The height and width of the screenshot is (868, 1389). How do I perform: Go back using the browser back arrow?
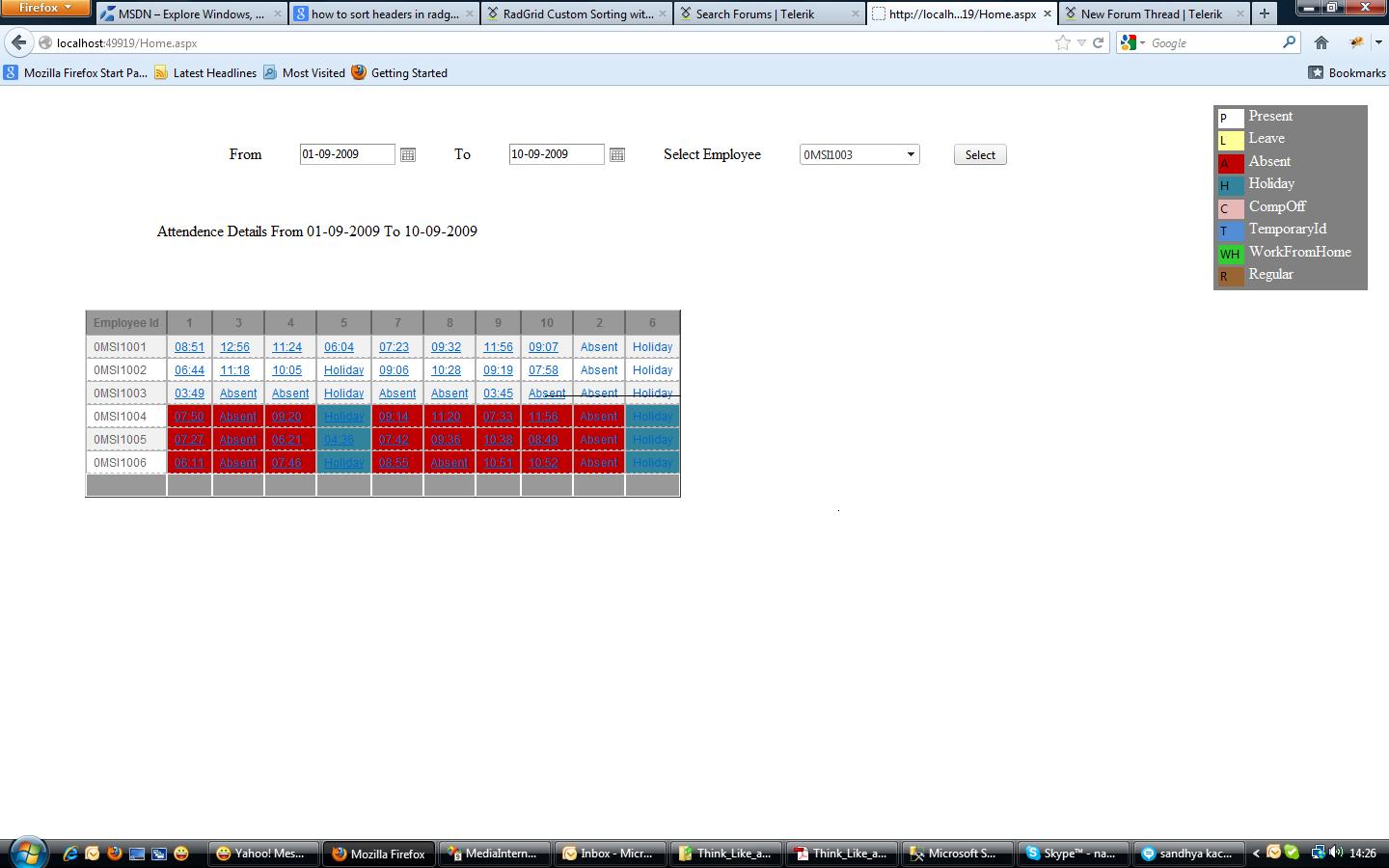point(18,42)
